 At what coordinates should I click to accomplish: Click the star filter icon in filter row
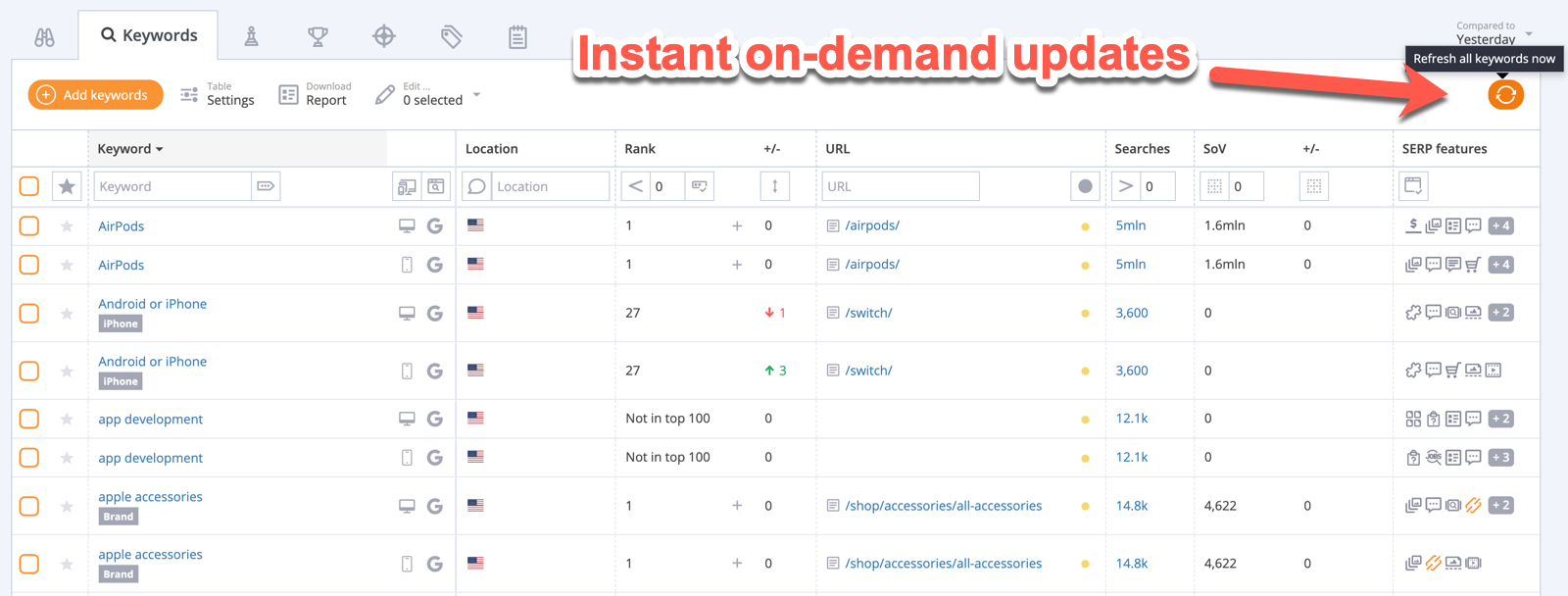point(67,186)
